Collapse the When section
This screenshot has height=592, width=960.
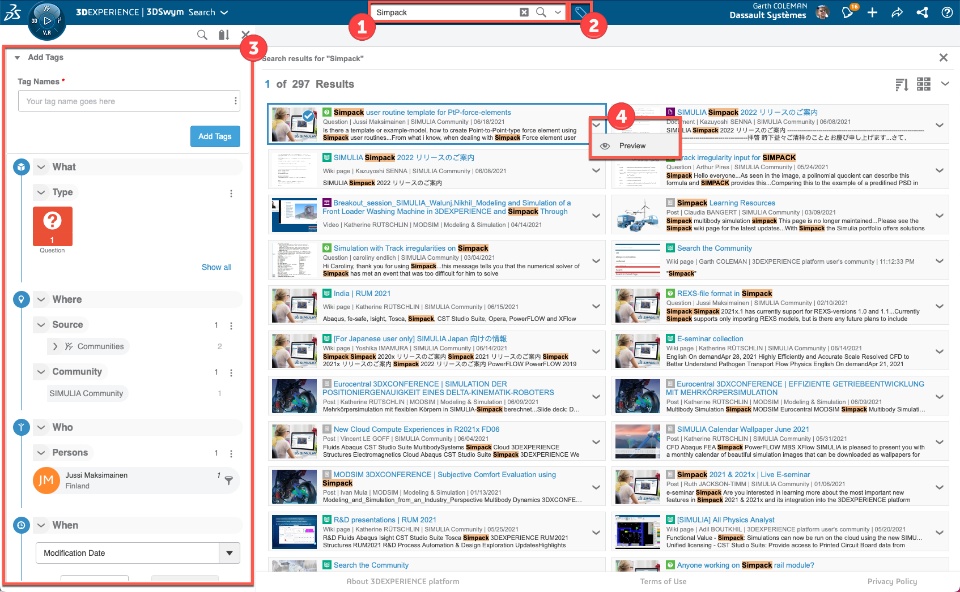41,525
